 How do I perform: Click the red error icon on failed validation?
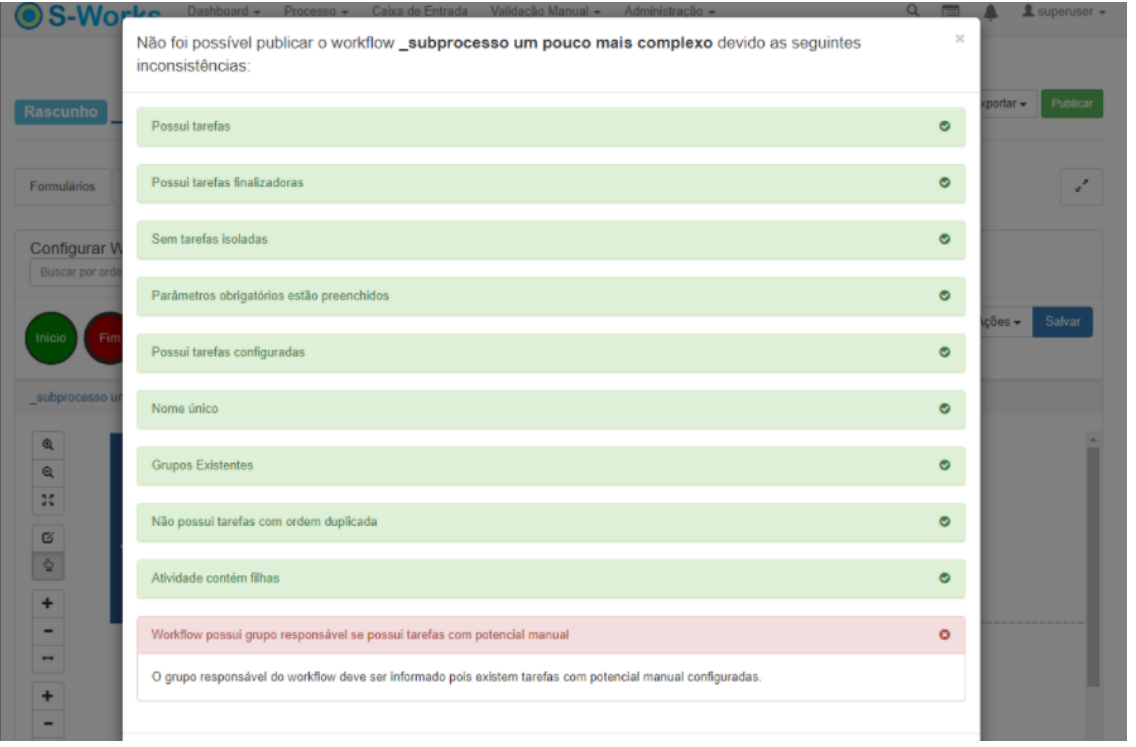tap(944, 635)
